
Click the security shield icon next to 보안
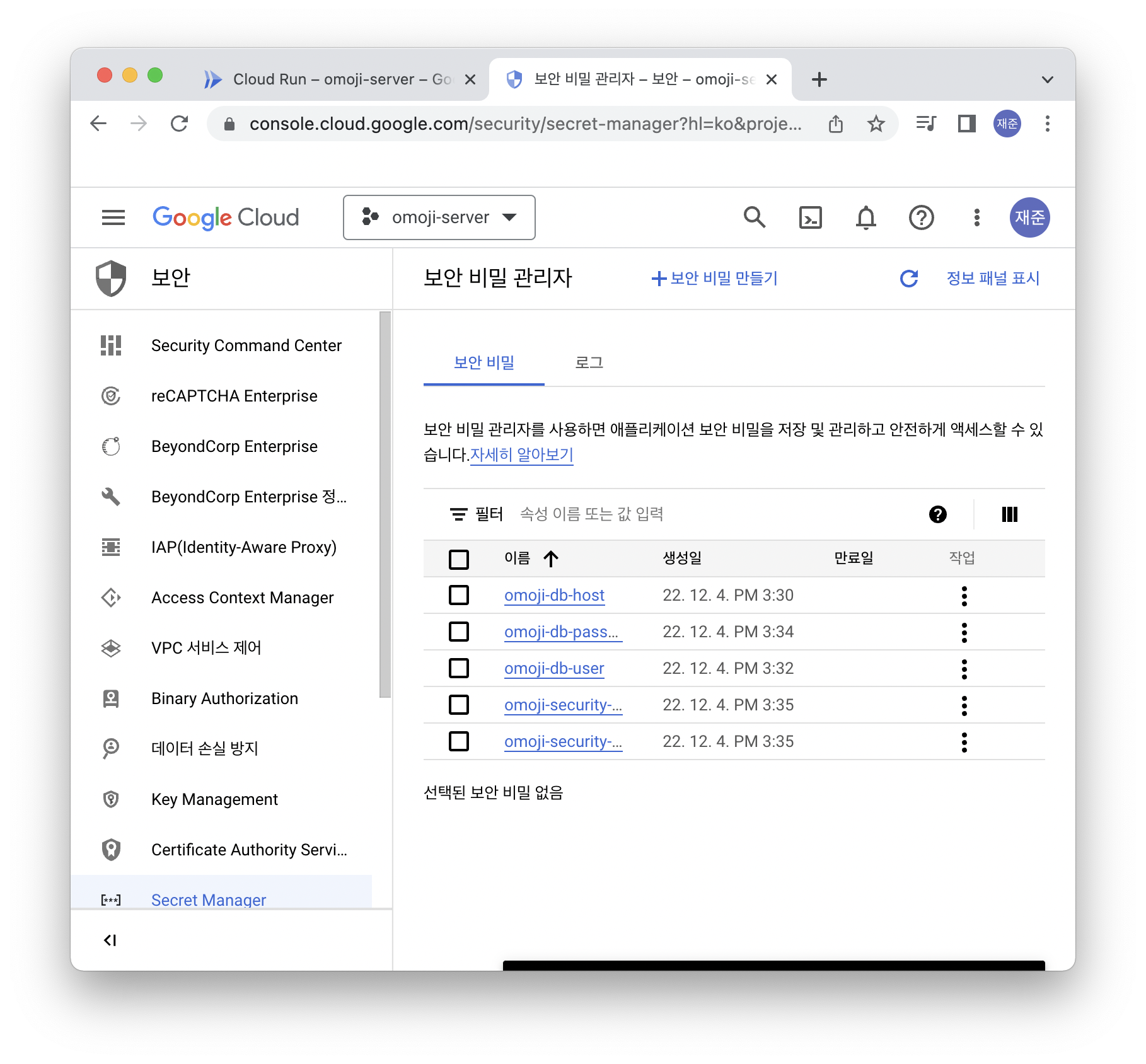click(111, 278)
